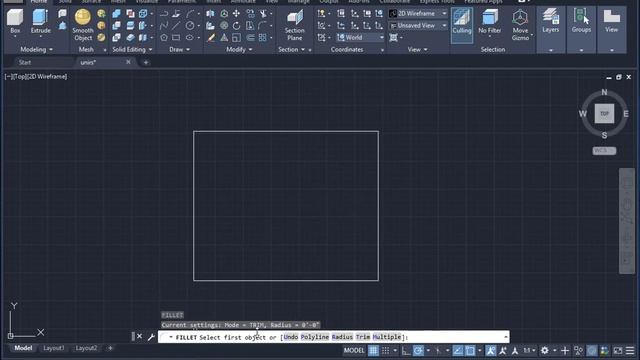640x360 pixels.
Task: Select the Rectangle draw tool
Action: tap(176, 38)
